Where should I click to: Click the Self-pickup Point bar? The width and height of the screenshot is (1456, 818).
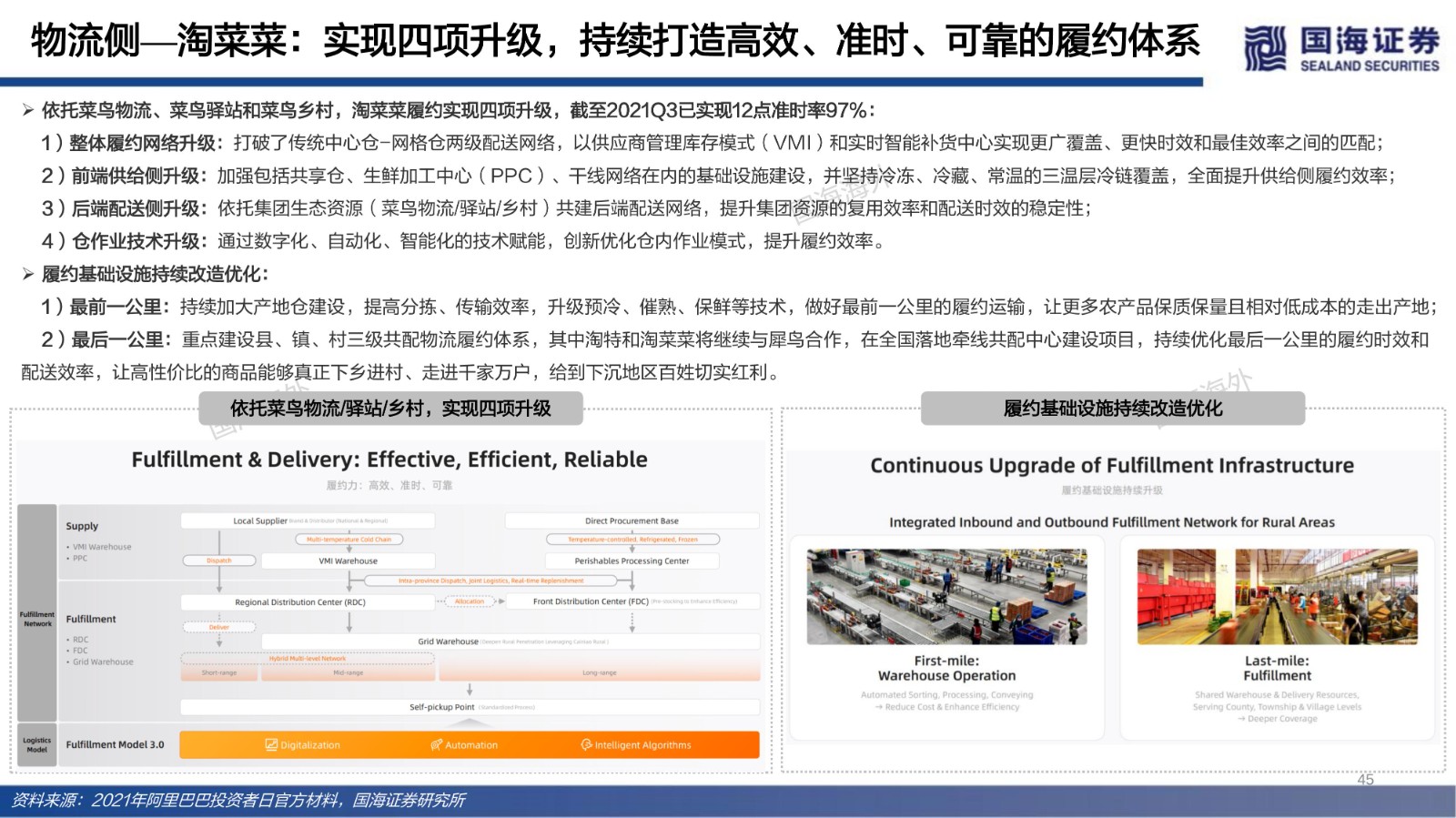470,707
